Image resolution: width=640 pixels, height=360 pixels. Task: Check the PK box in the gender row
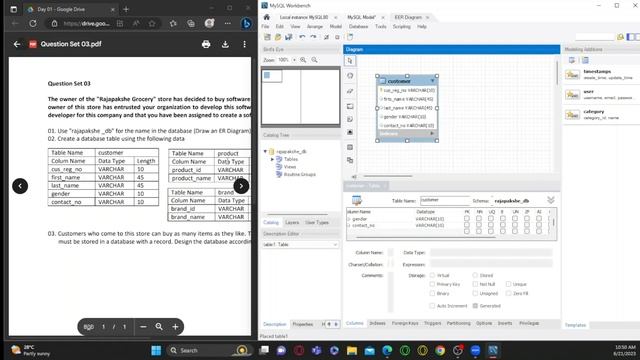click(x=467, y=219)
